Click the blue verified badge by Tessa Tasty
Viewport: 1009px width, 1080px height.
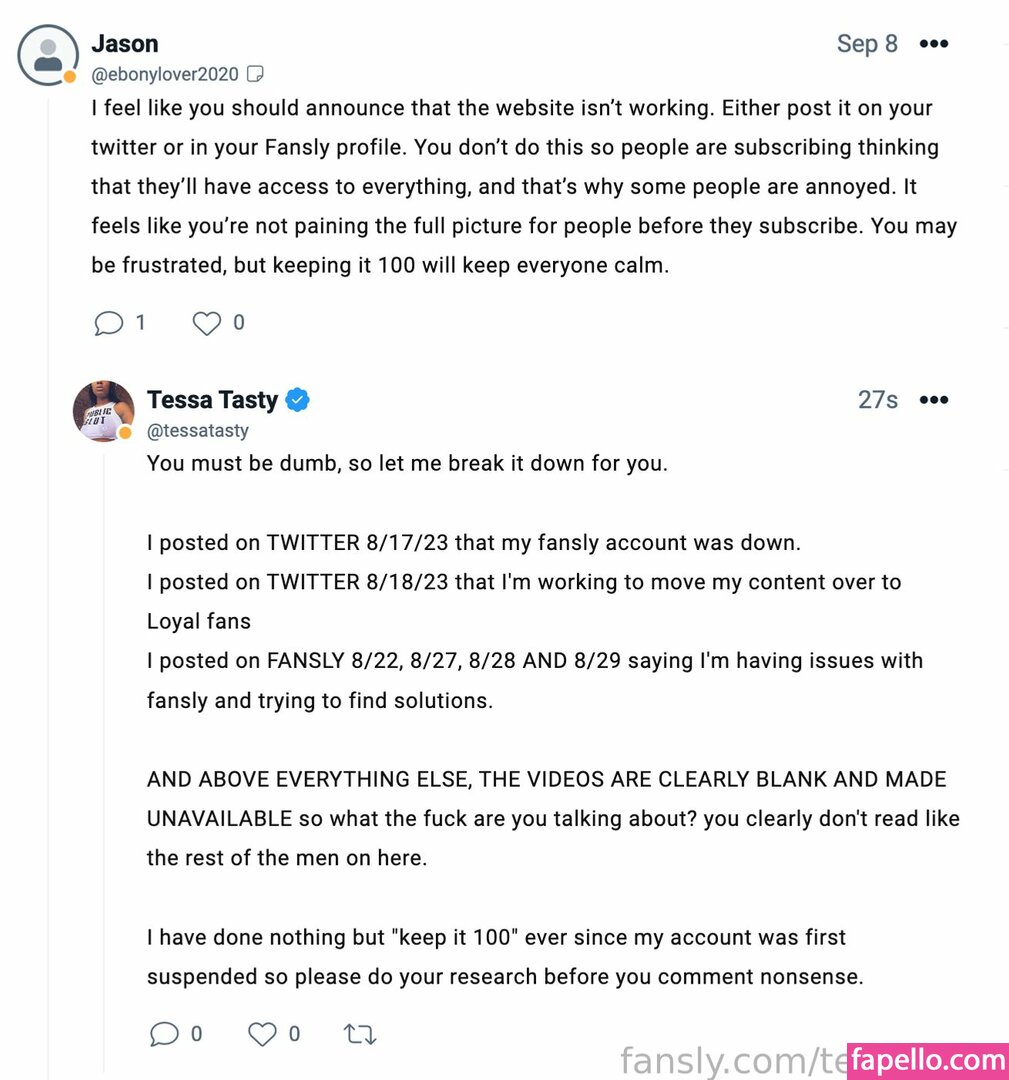click(298, 400)
